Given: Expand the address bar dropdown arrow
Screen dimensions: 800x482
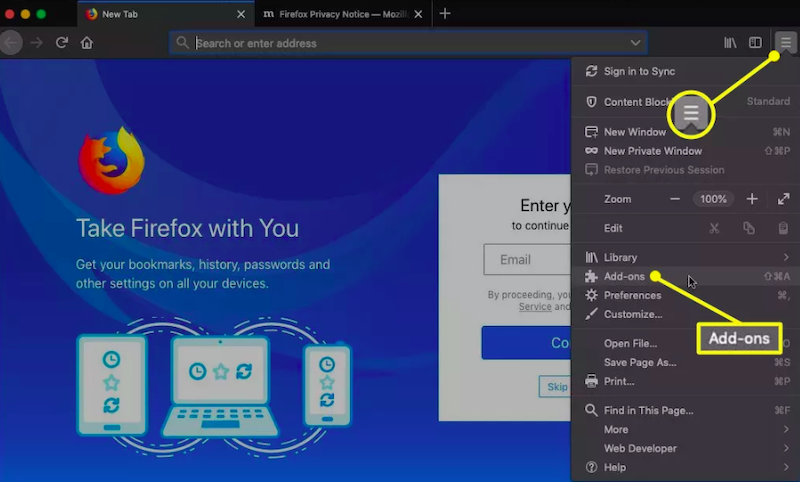Looking at the screenshot, I should click(x=635, y=43).
